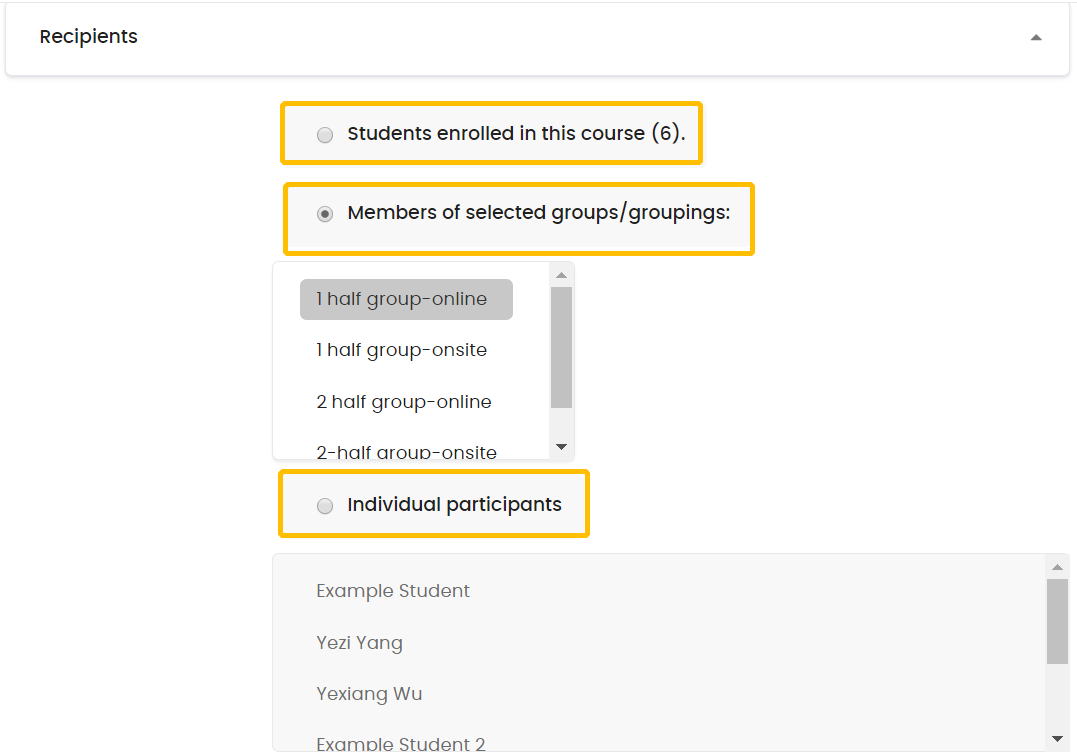Viewport: 1077px width, 755px height.
Task: Click groups list scroll up arrow
Action: point(561,275)
